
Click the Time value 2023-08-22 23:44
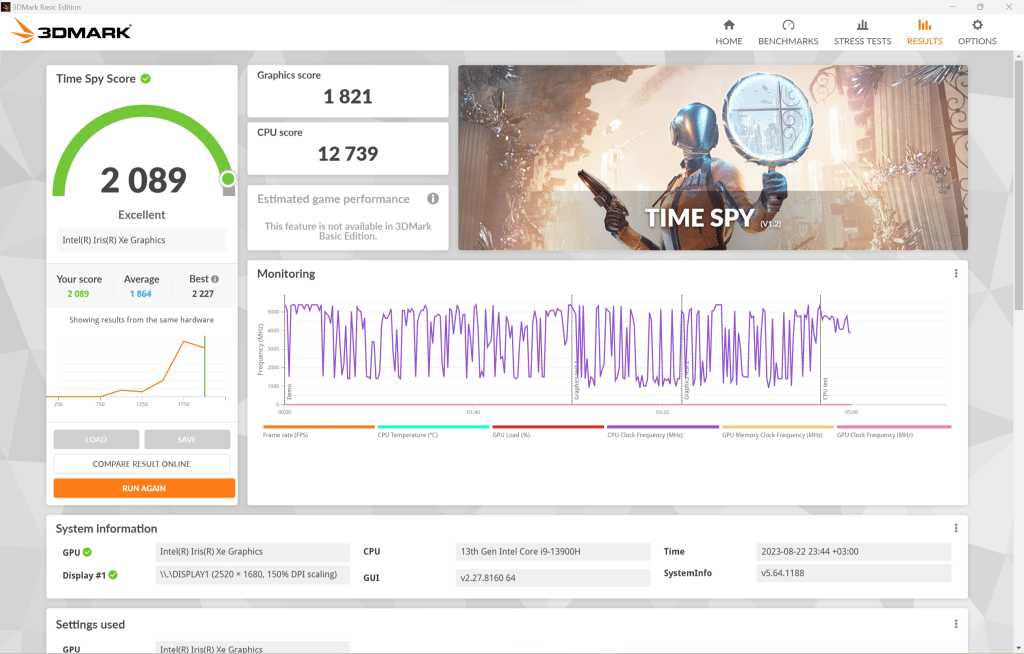point(853,551)
